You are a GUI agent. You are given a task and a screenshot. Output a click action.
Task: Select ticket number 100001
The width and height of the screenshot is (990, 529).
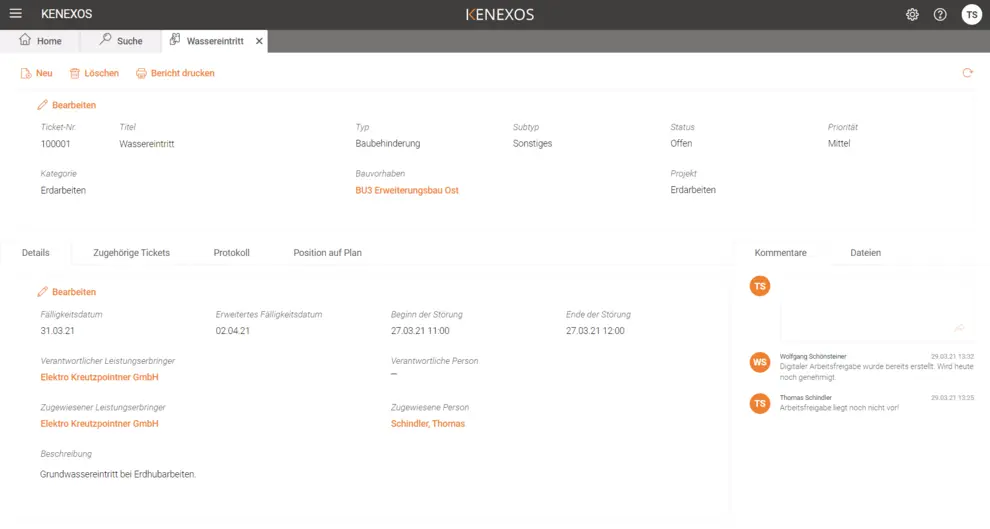pos(56,144)
